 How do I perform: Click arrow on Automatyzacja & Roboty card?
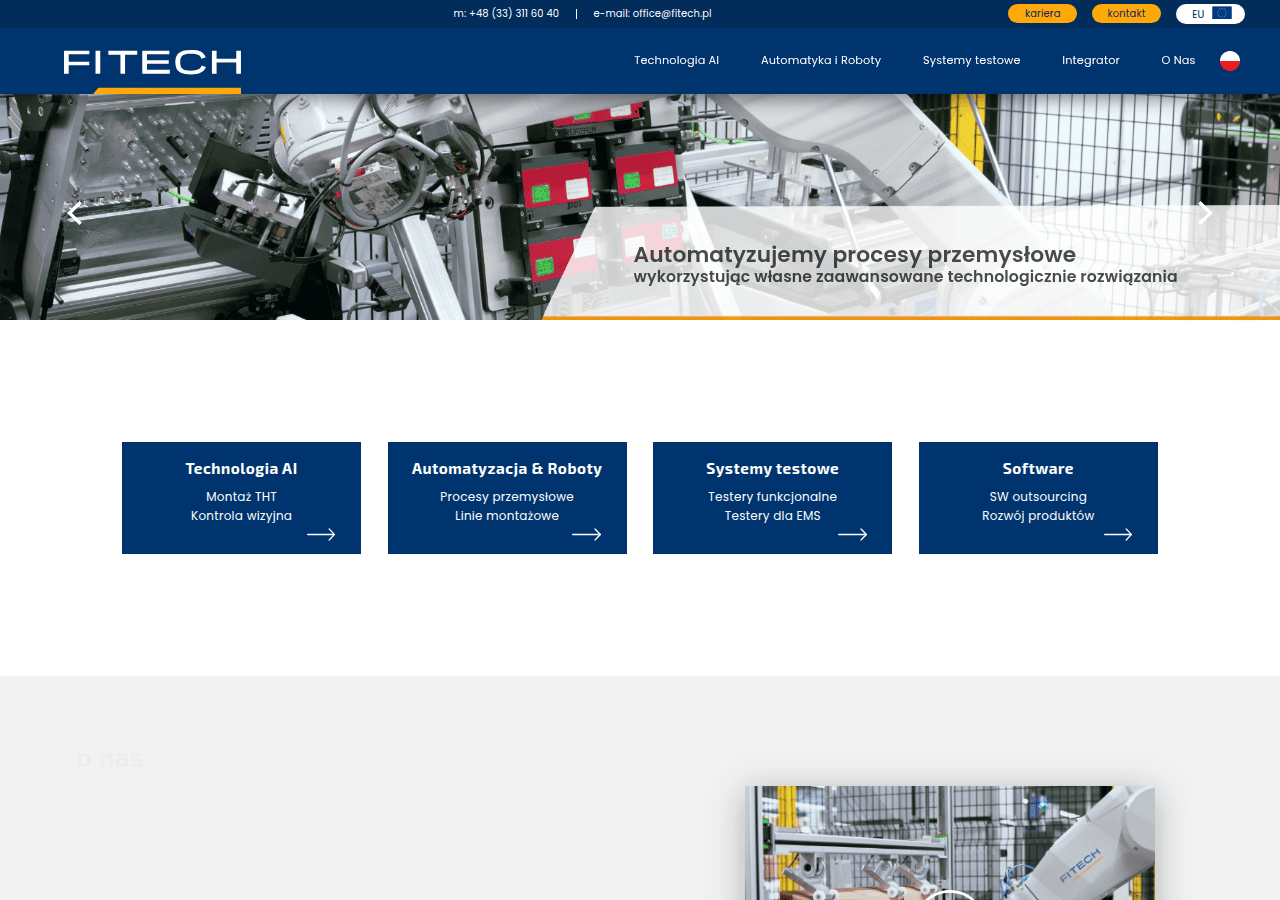(x=587, y=535)
